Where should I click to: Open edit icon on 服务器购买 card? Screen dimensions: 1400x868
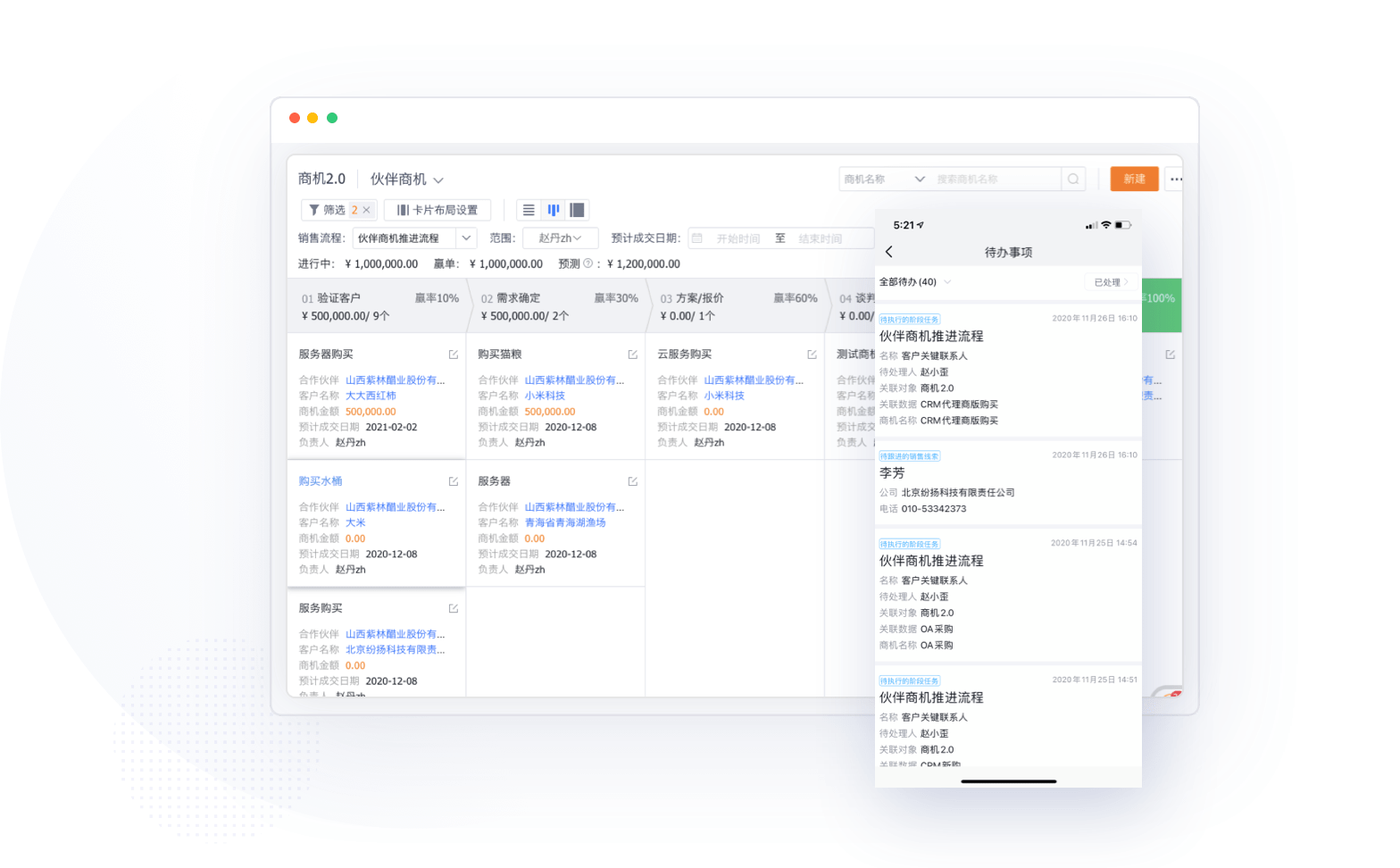(454, 355)
